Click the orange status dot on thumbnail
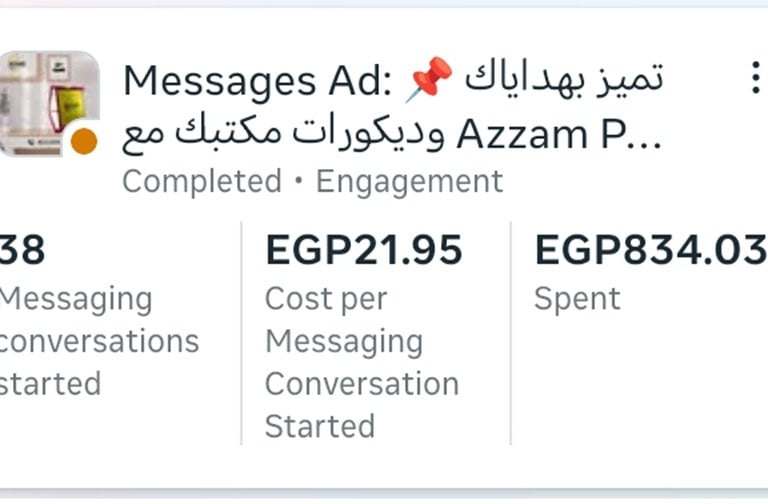Viewport: 768px width, 504px height. [84, 141]
